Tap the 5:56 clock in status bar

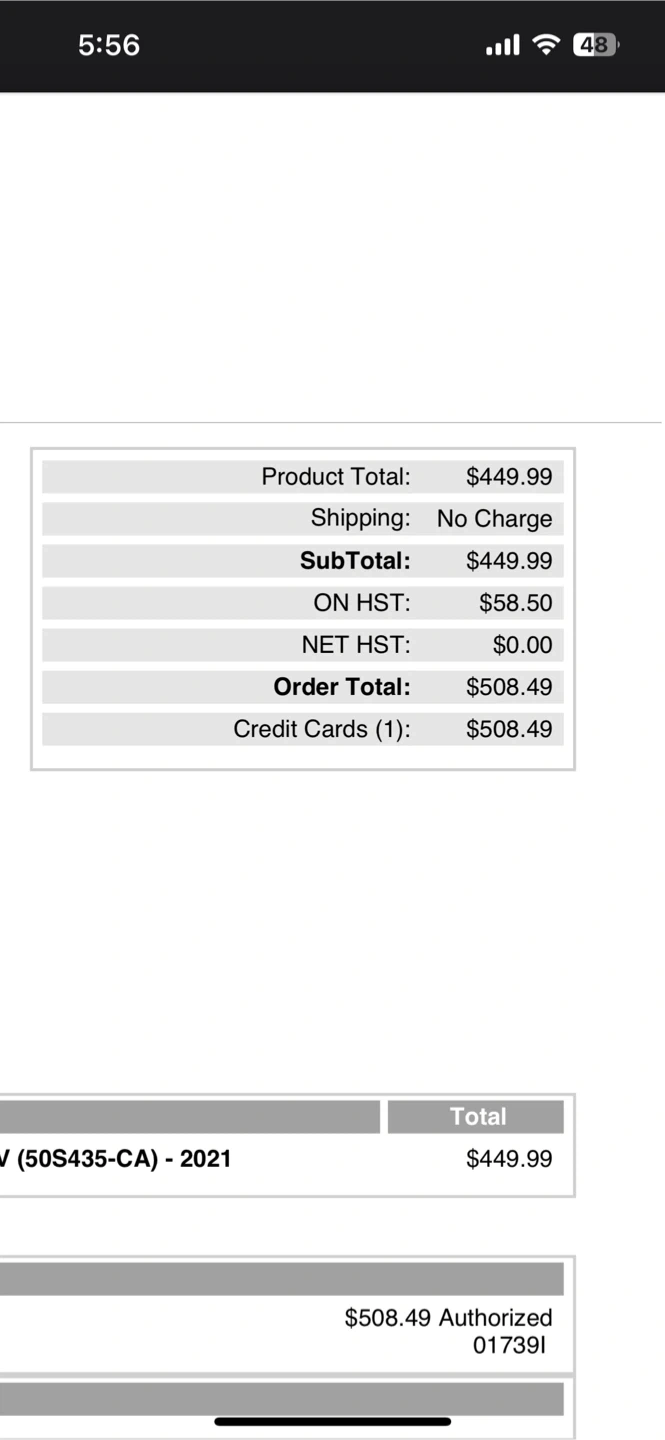click(109, 45)
